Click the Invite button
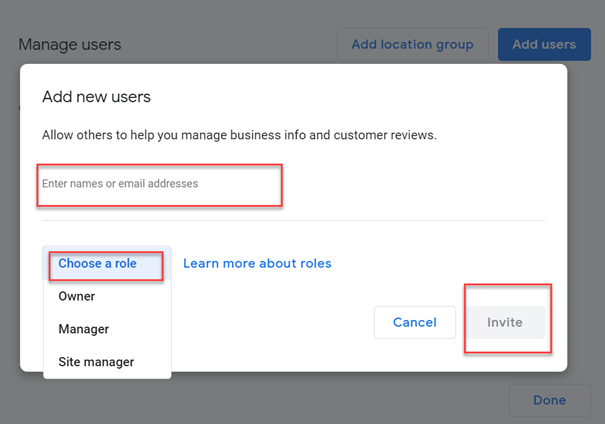 [x=505, y=322]
